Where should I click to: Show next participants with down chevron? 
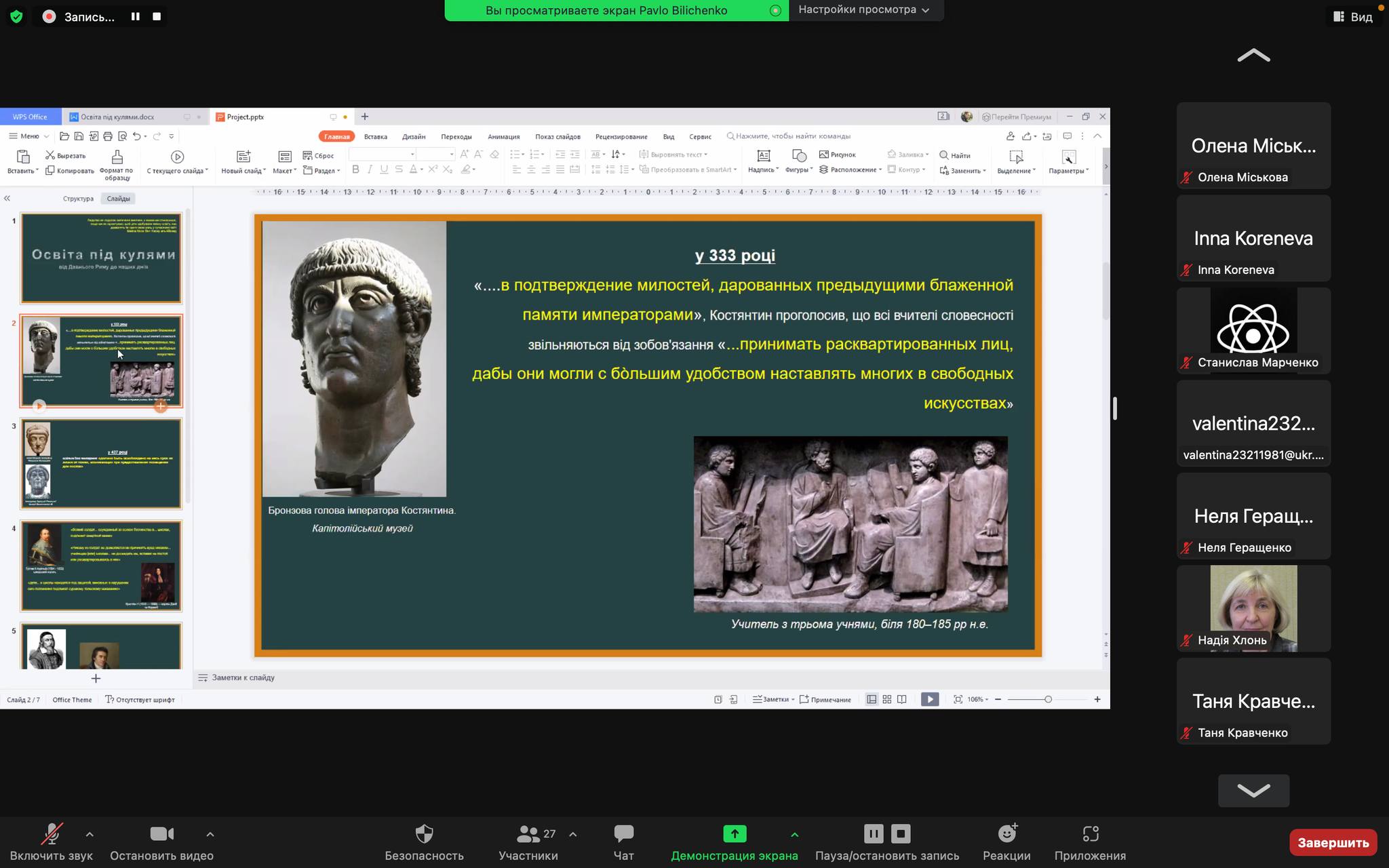(1253, 791)
